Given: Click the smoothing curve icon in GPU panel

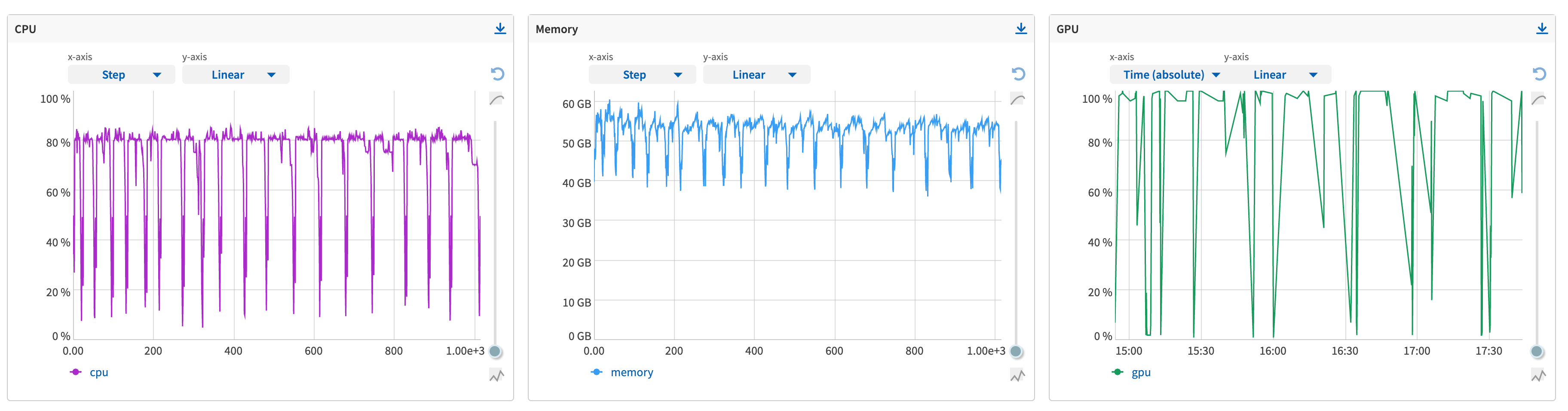Looking at the screenshot, I should pos(1539,99).
